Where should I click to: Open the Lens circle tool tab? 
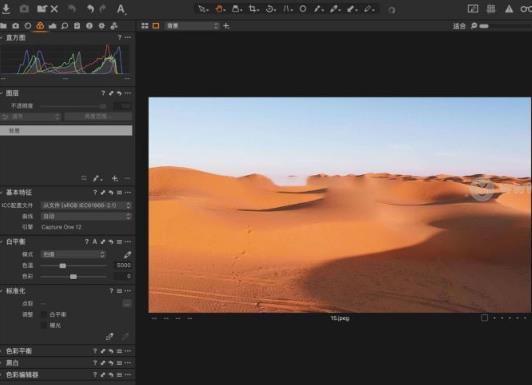coord(28,26)
